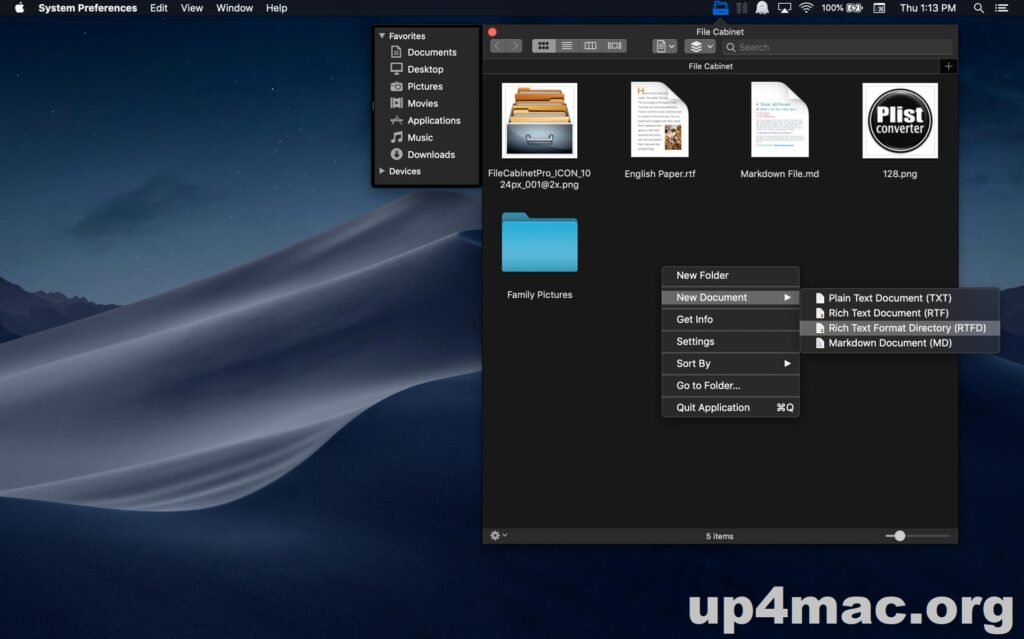Open the gear action menu at bottom left
1024x639 pixels.
click(498, 535)
